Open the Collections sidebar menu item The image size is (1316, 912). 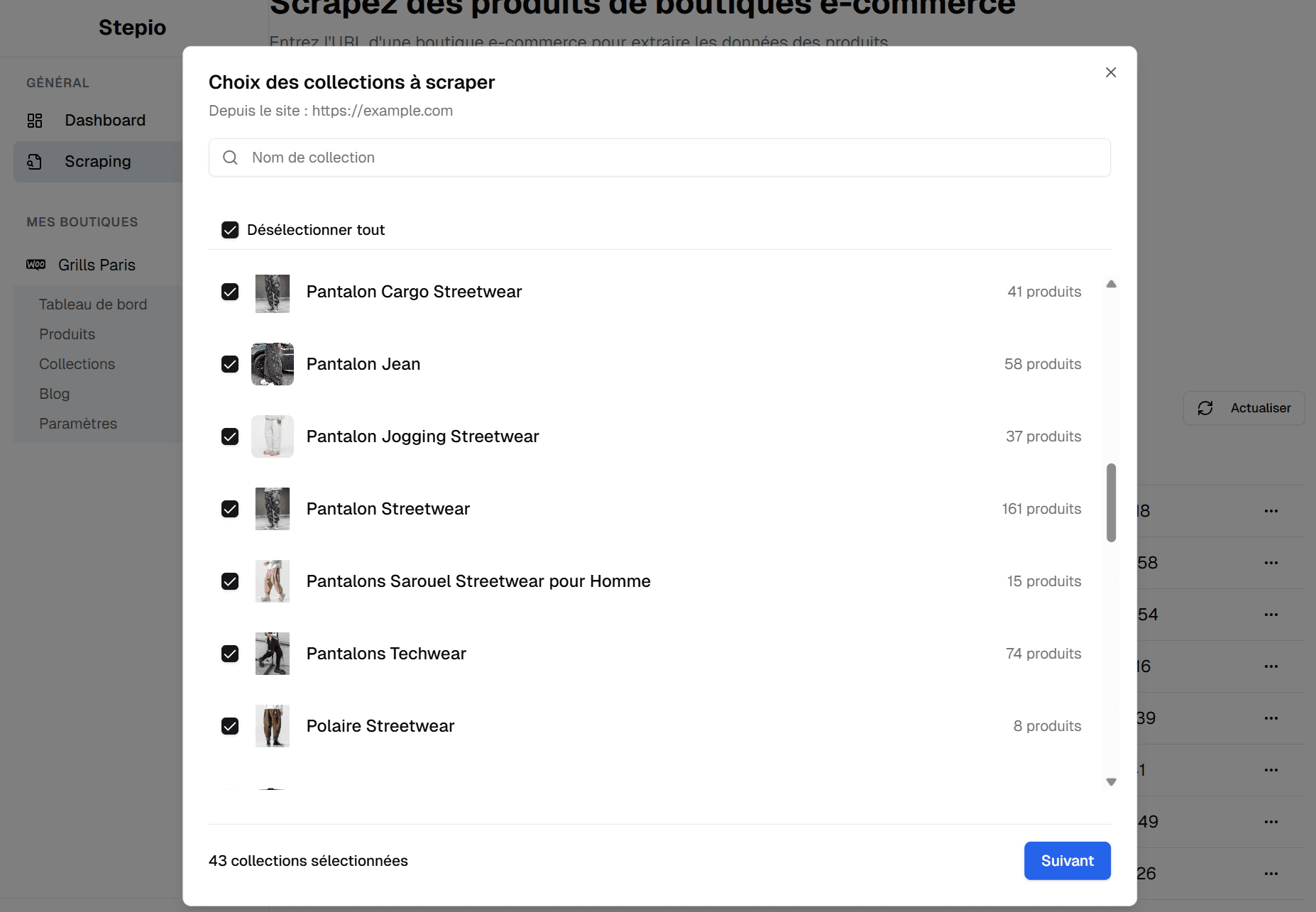pos(77,364)
